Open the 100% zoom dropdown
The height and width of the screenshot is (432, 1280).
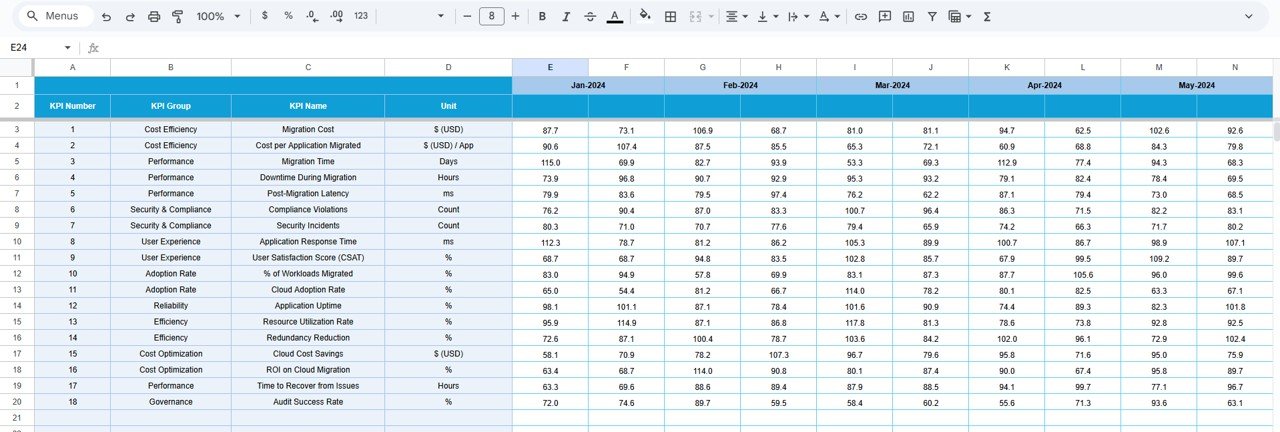click(x=217, y=17)
